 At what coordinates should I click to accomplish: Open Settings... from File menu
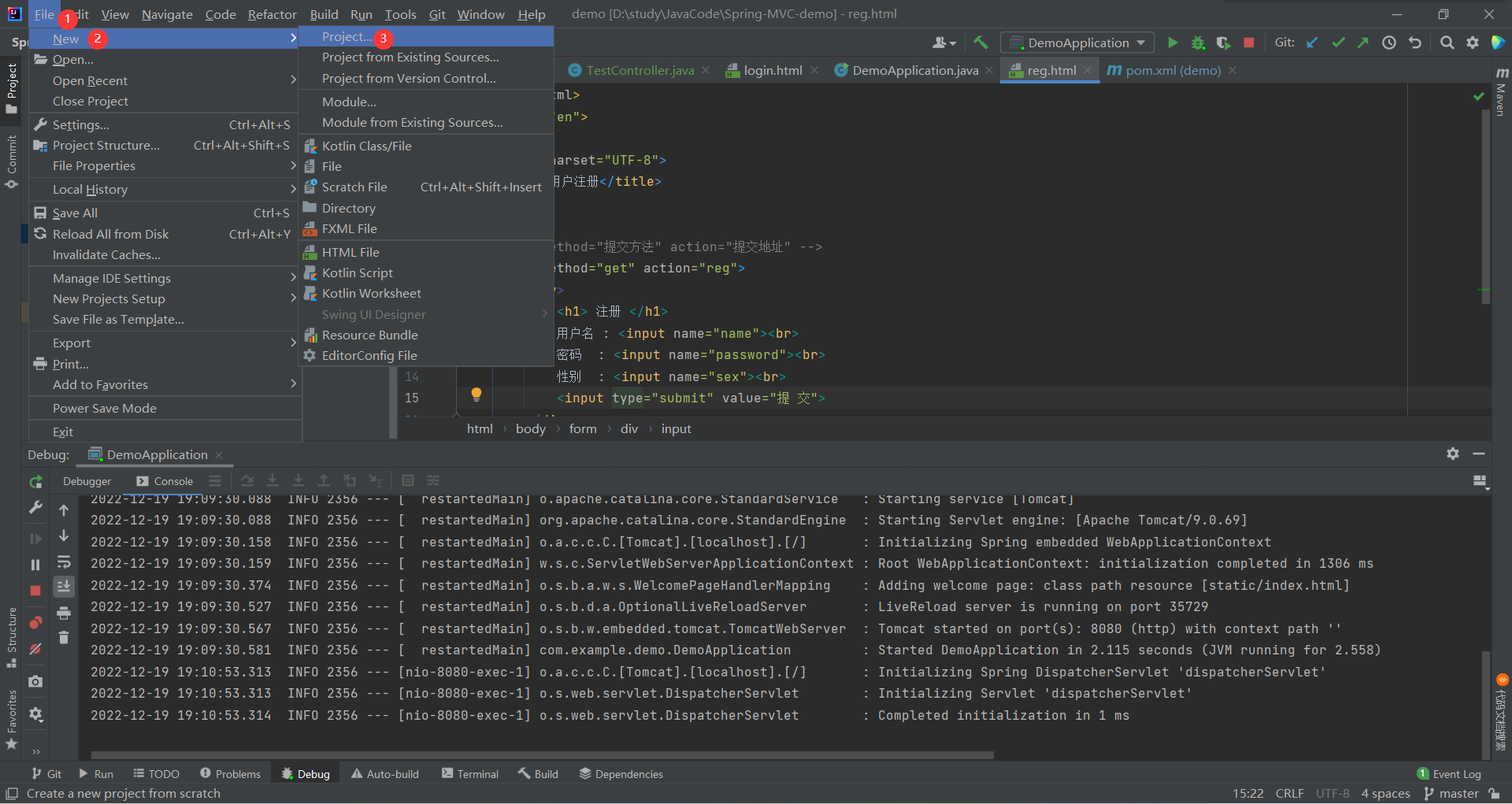[x=165, y=124]
